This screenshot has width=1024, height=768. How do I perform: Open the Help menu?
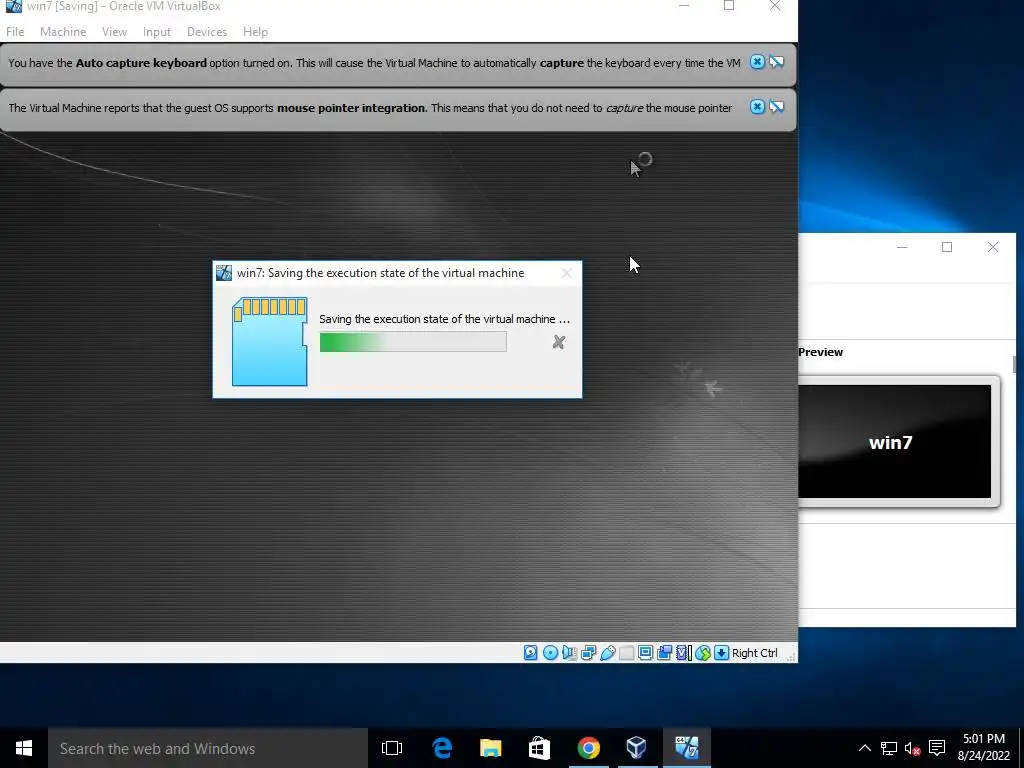(x=255, y=31)
